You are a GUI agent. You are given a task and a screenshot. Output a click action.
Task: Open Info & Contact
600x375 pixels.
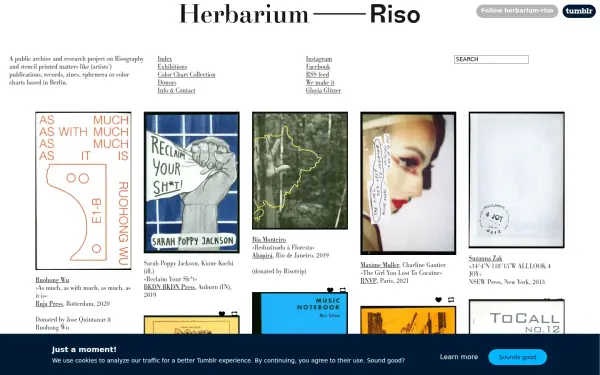tap(176, 91)
